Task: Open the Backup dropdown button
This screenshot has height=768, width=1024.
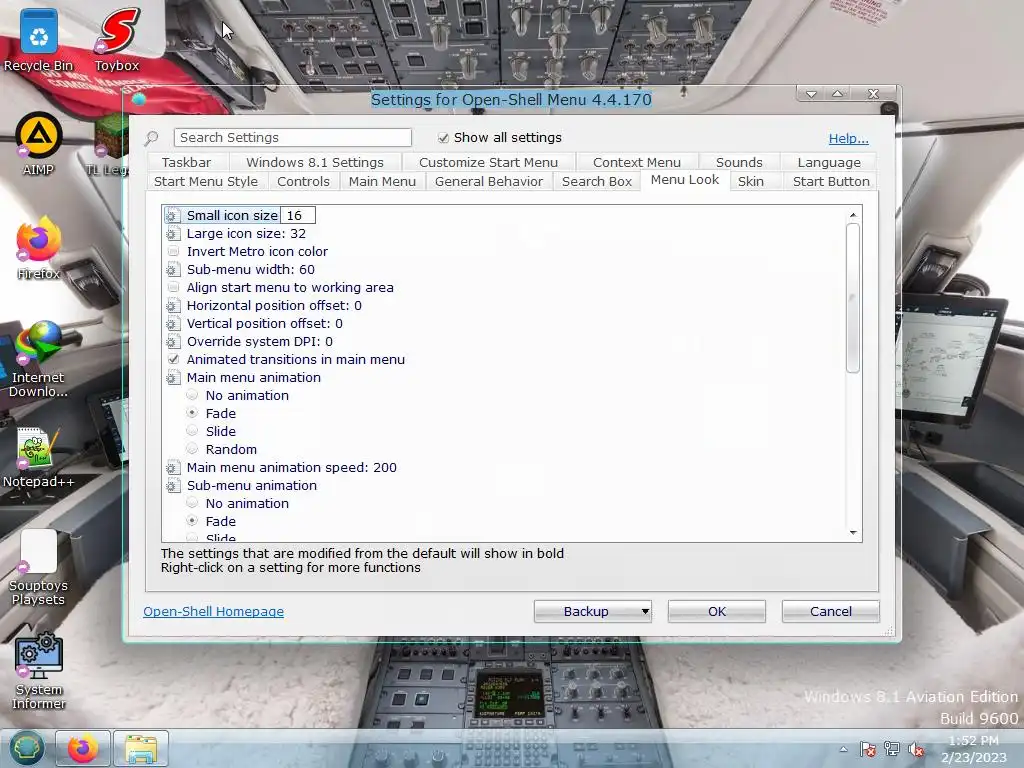Action: coord(593,611)
